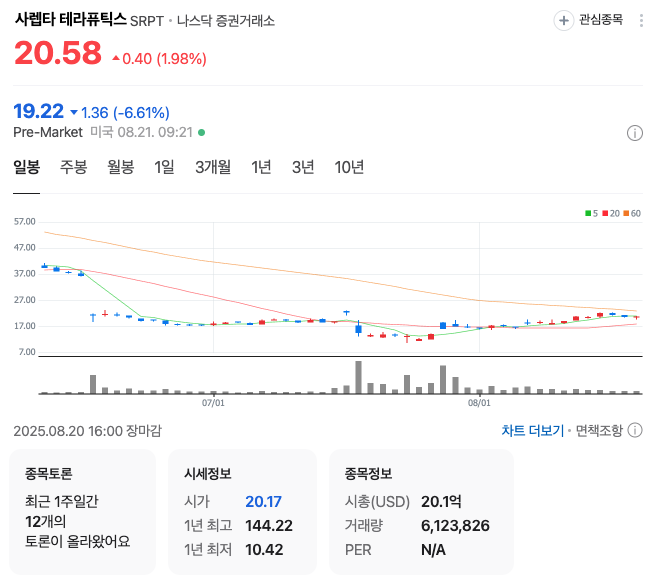The image size is (658, 588).
Task: Click the 07/01 date marker on chart
Action: pyautogui.click(x=213, y=403)
